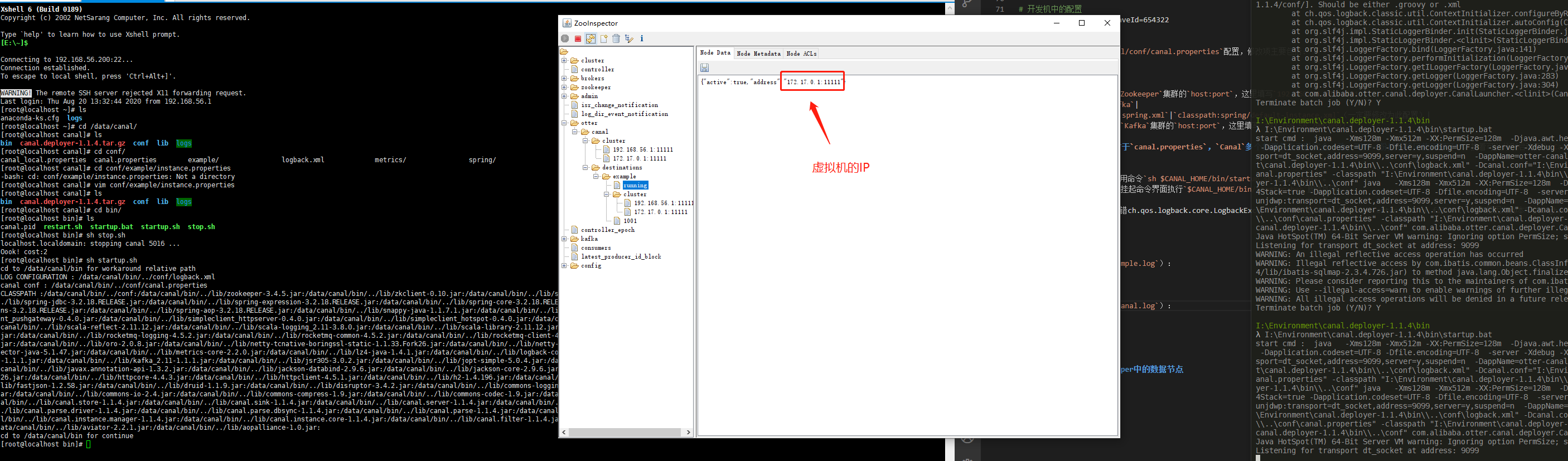Click inside the node data text area

click(x=907, y=255)
